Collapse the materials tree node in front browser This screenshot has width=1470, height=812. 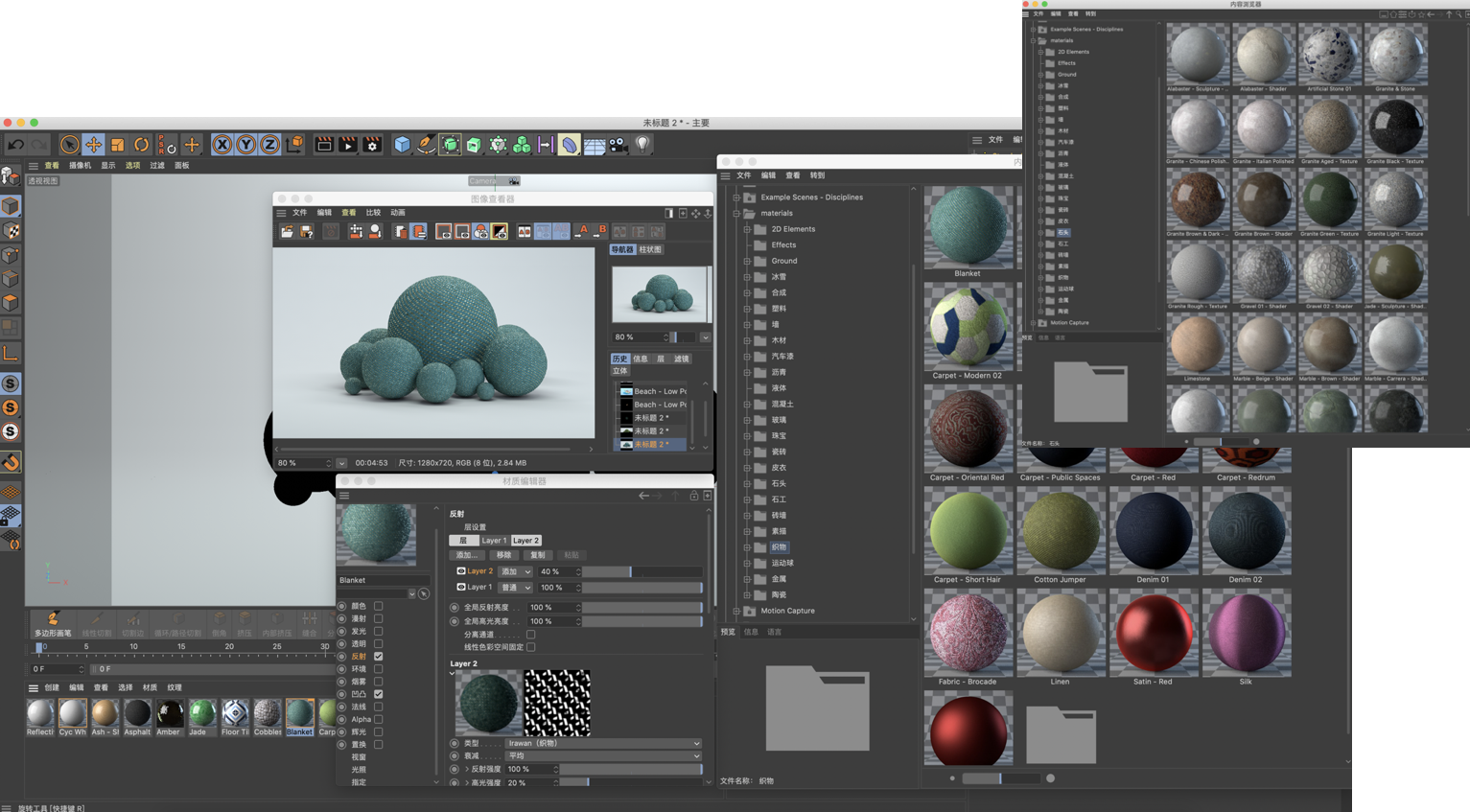pyautogui.click(x=736, y=213)
